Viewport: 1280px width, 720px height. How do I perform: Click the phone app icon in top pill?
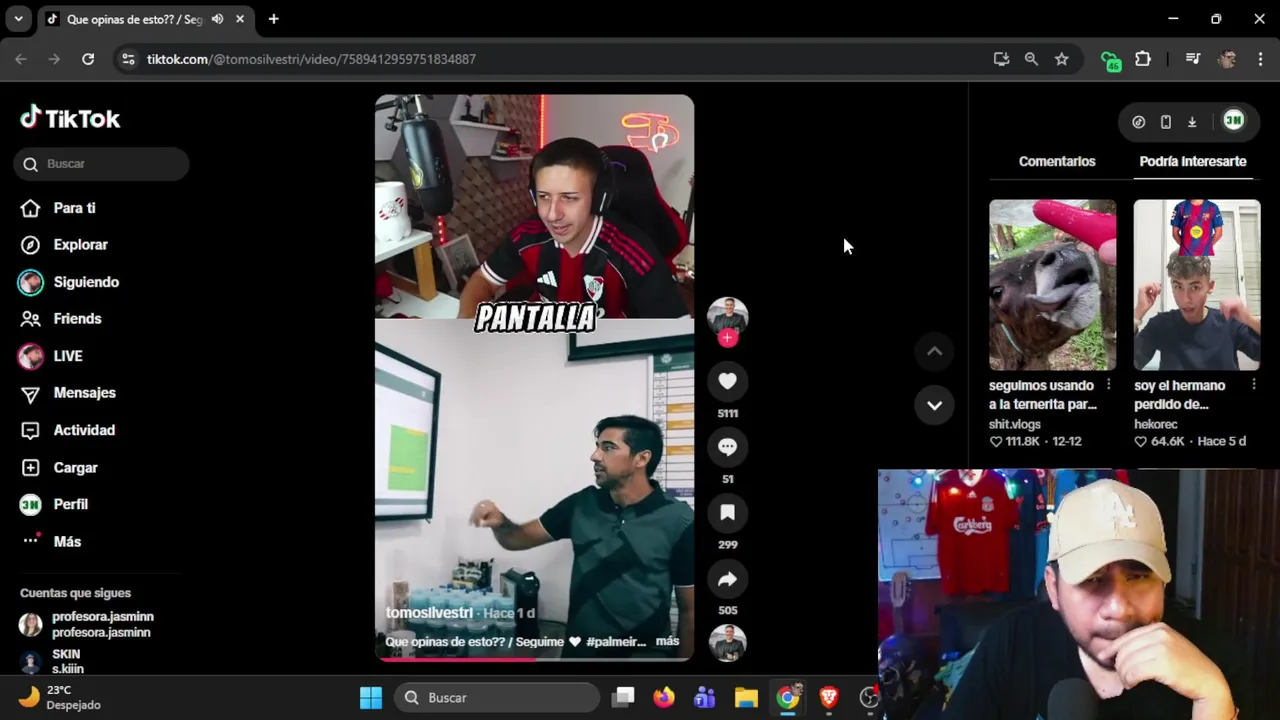(1165, 122)
